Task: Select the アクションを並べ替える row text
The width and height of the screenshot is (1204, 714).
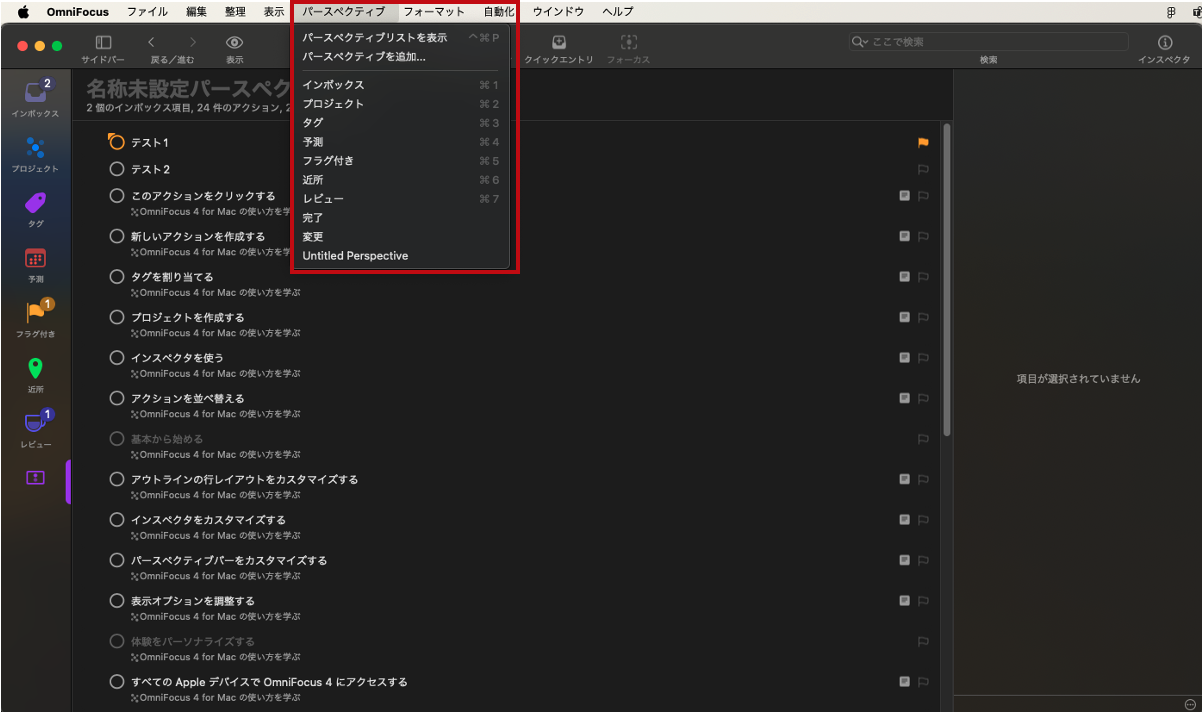Action: pyautogui.click(x=187, y=398)
